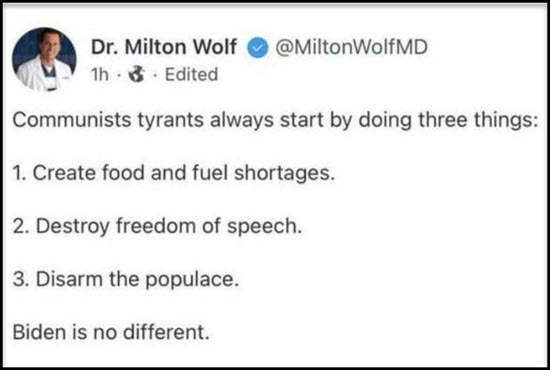Click the @MiltonWolfMD handle

pyautogui.click(x=351, y=47)
